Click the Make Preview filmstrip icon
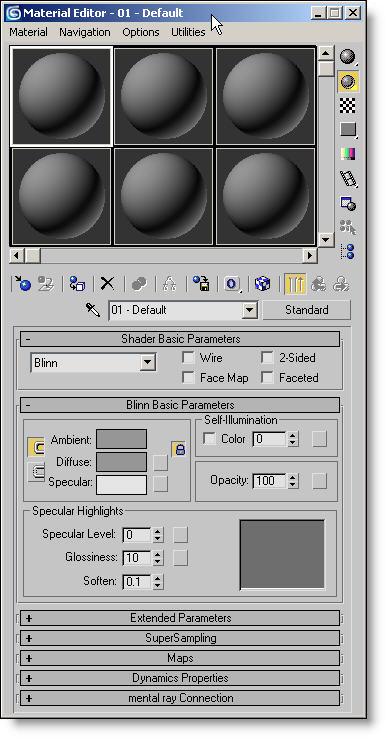The height and width of the screenshot is (740, 388). 348,179
